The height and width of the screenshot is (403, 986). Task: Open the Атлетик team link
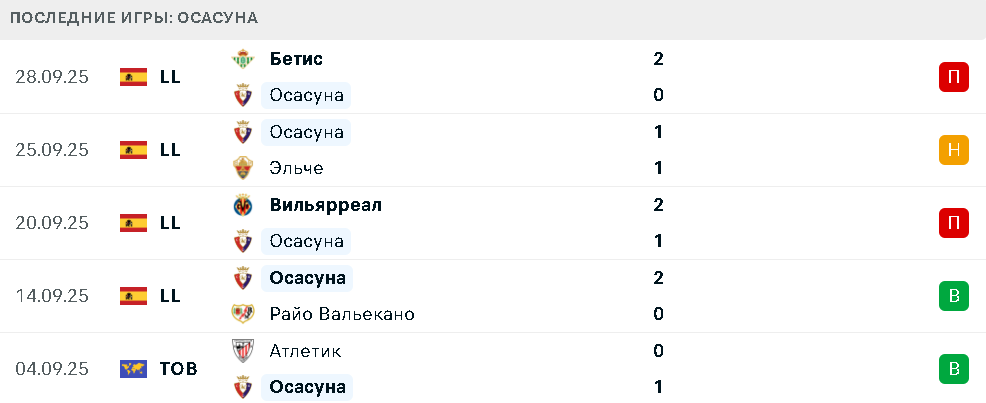tap(305, 351)
